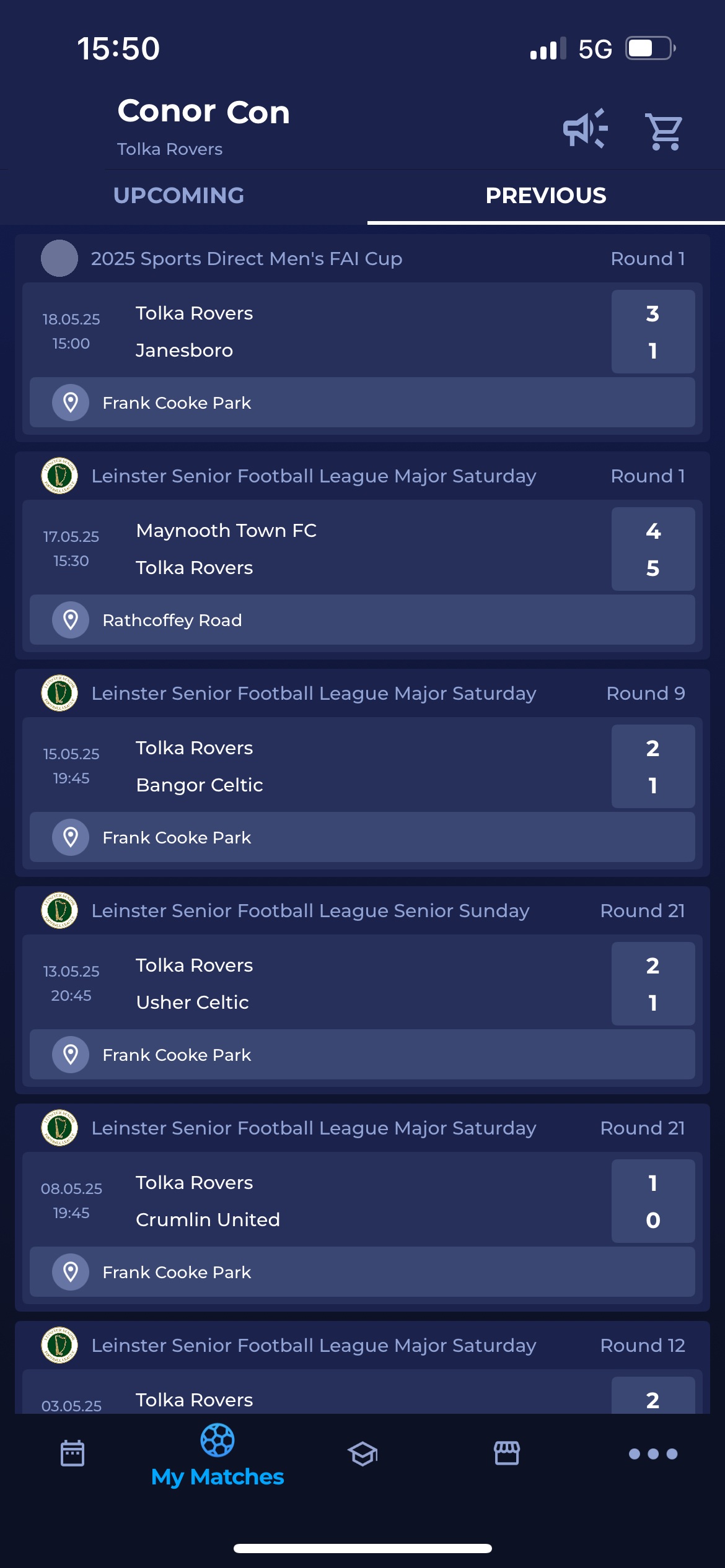Switch to the UPCOMING tab
Screen dimensions: 725x1568
tap(179, 196)
